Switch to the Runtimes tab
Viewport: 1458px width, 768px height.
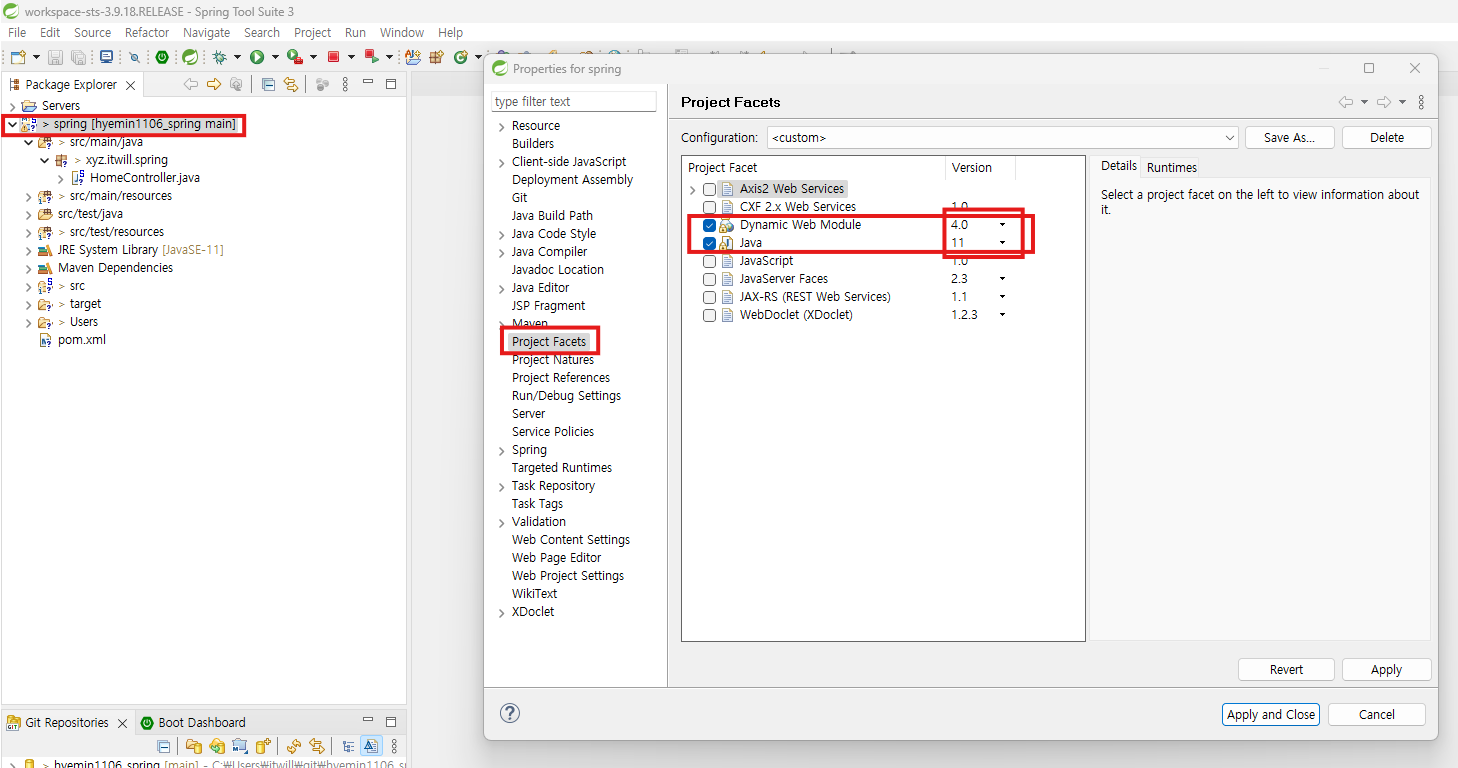click(1171, 167)
